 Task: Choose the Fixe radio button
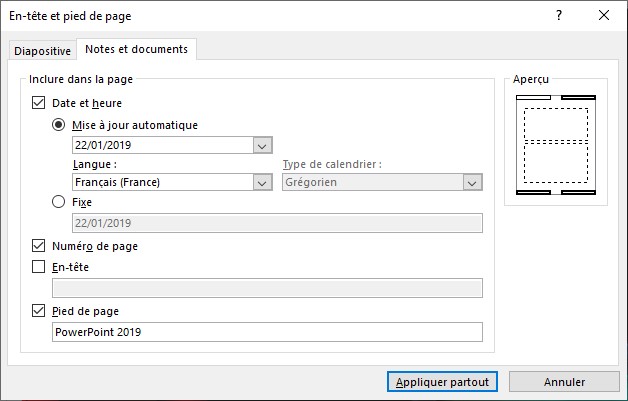coord(59,202)
